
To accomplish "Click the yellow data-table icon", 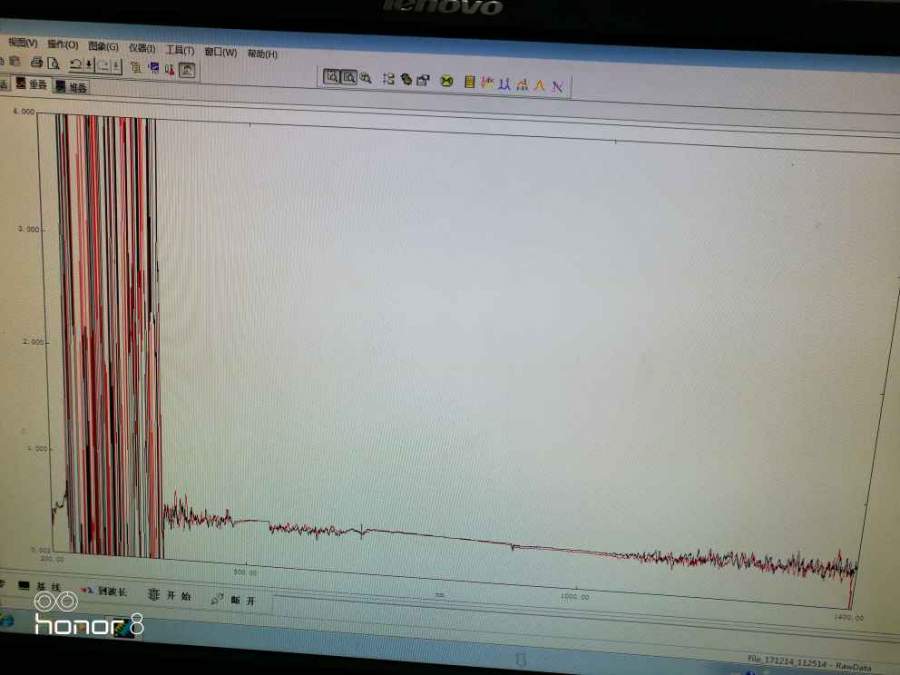I will (x=470, y=82).
